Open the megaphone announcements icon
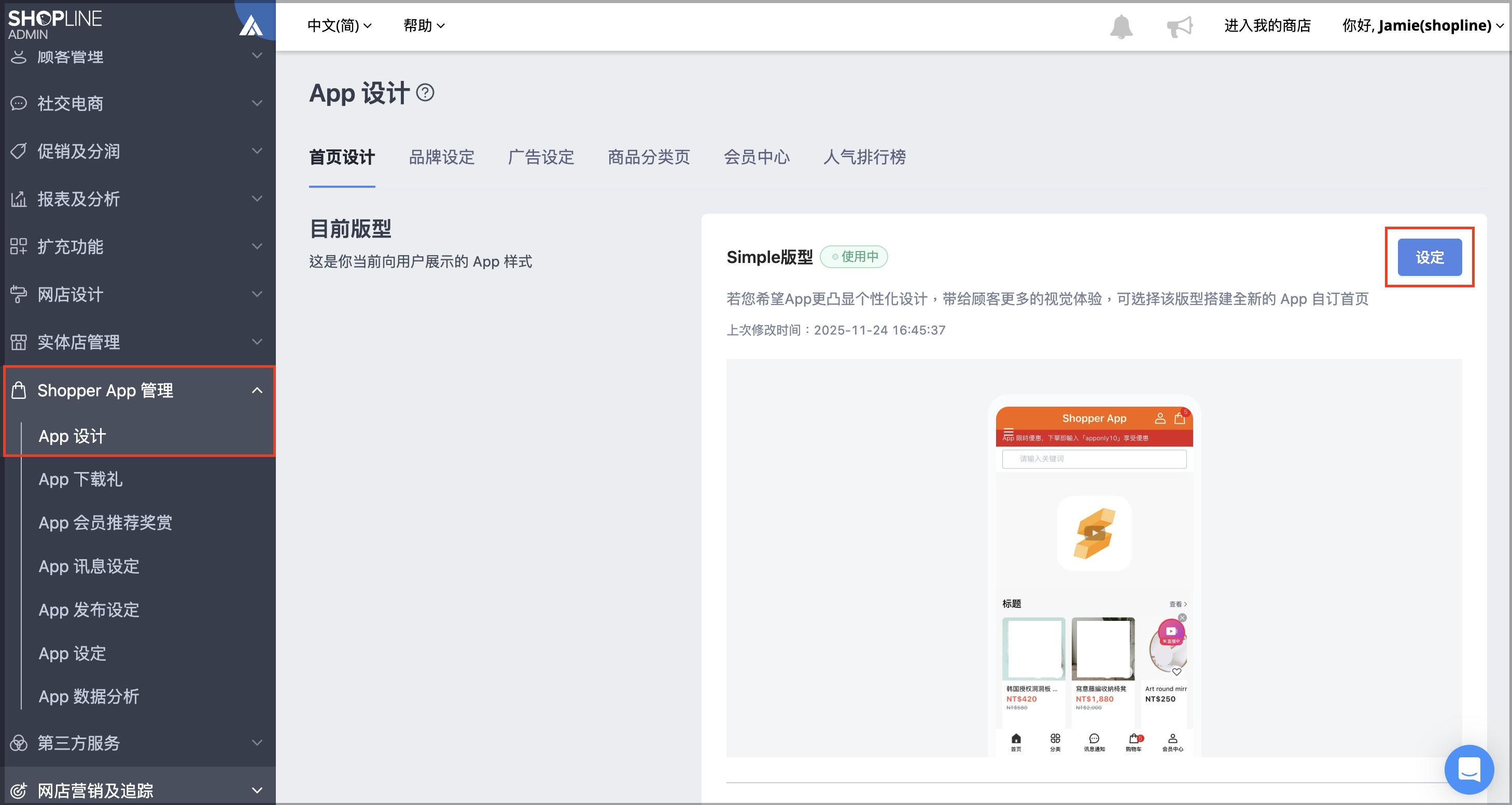The width and height of the screenshot is (1512, 805). pos(1179,26)
